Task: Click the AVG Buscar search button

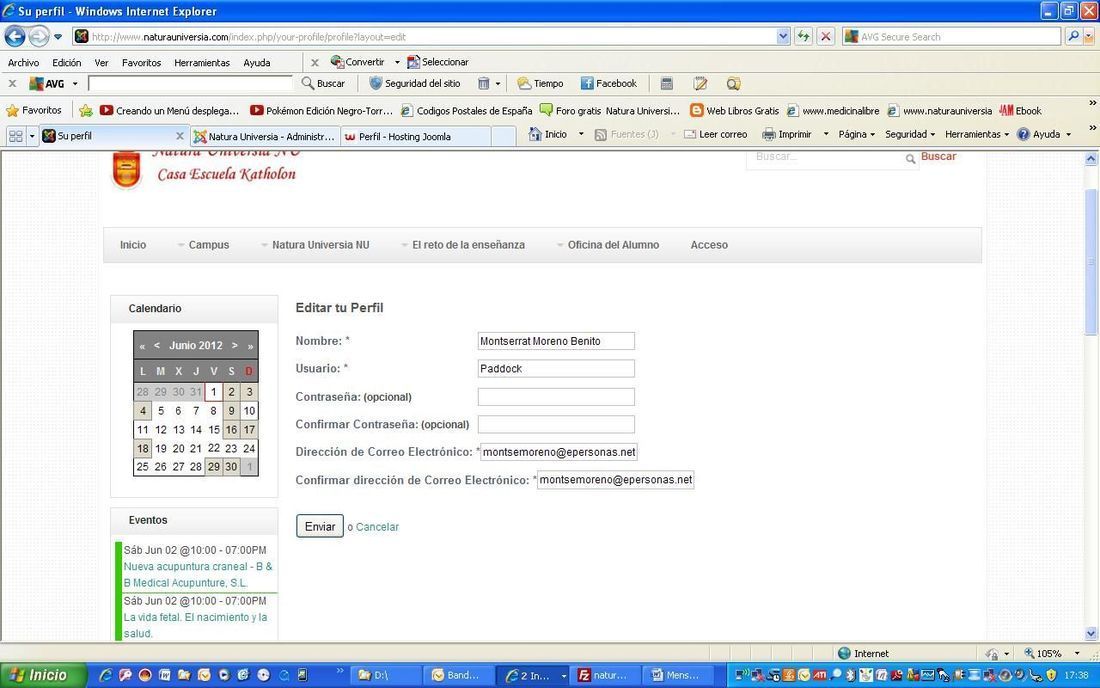Action: (323, 83)
